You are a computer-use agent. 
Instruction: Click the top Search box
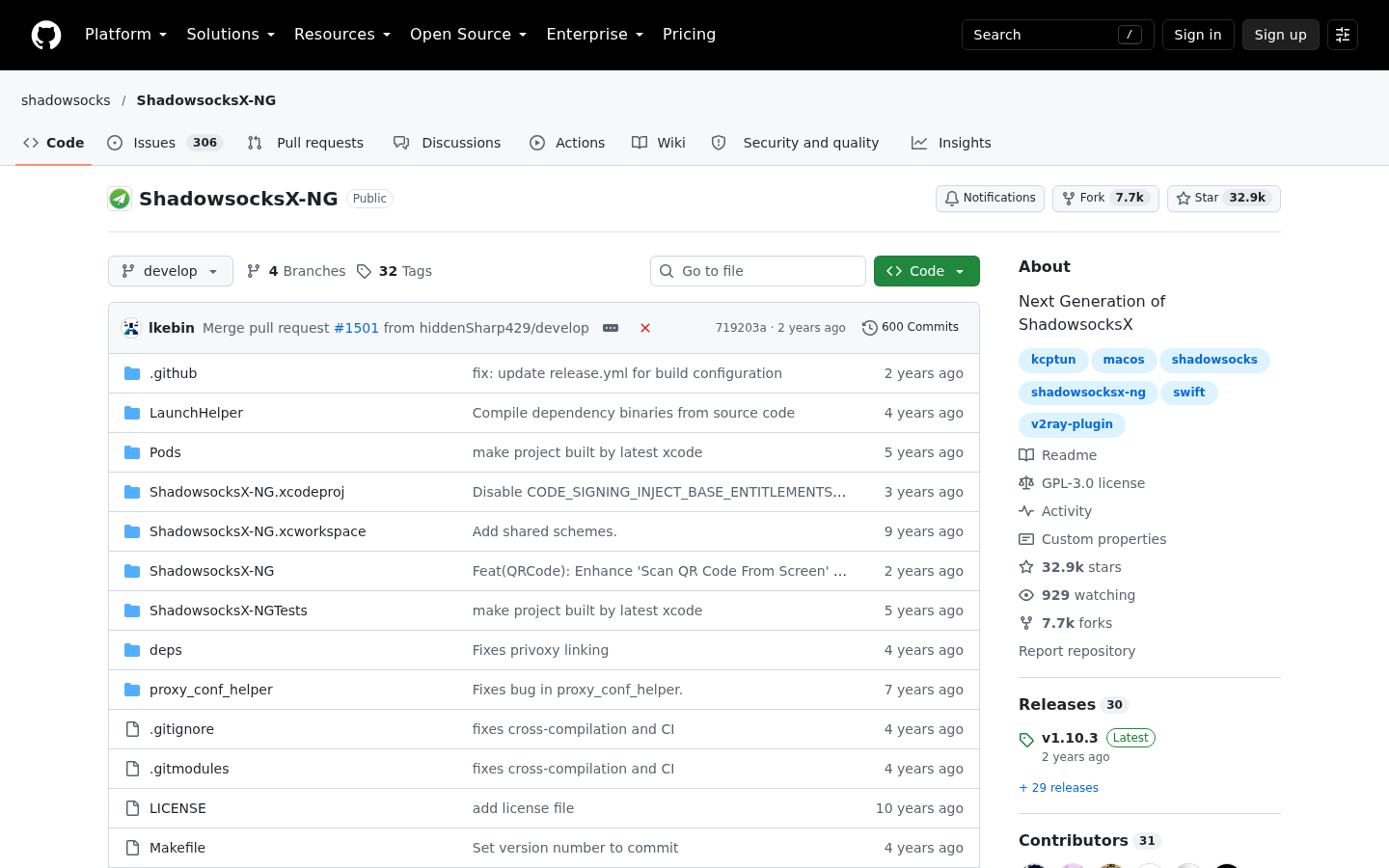tap(1058, 35)
